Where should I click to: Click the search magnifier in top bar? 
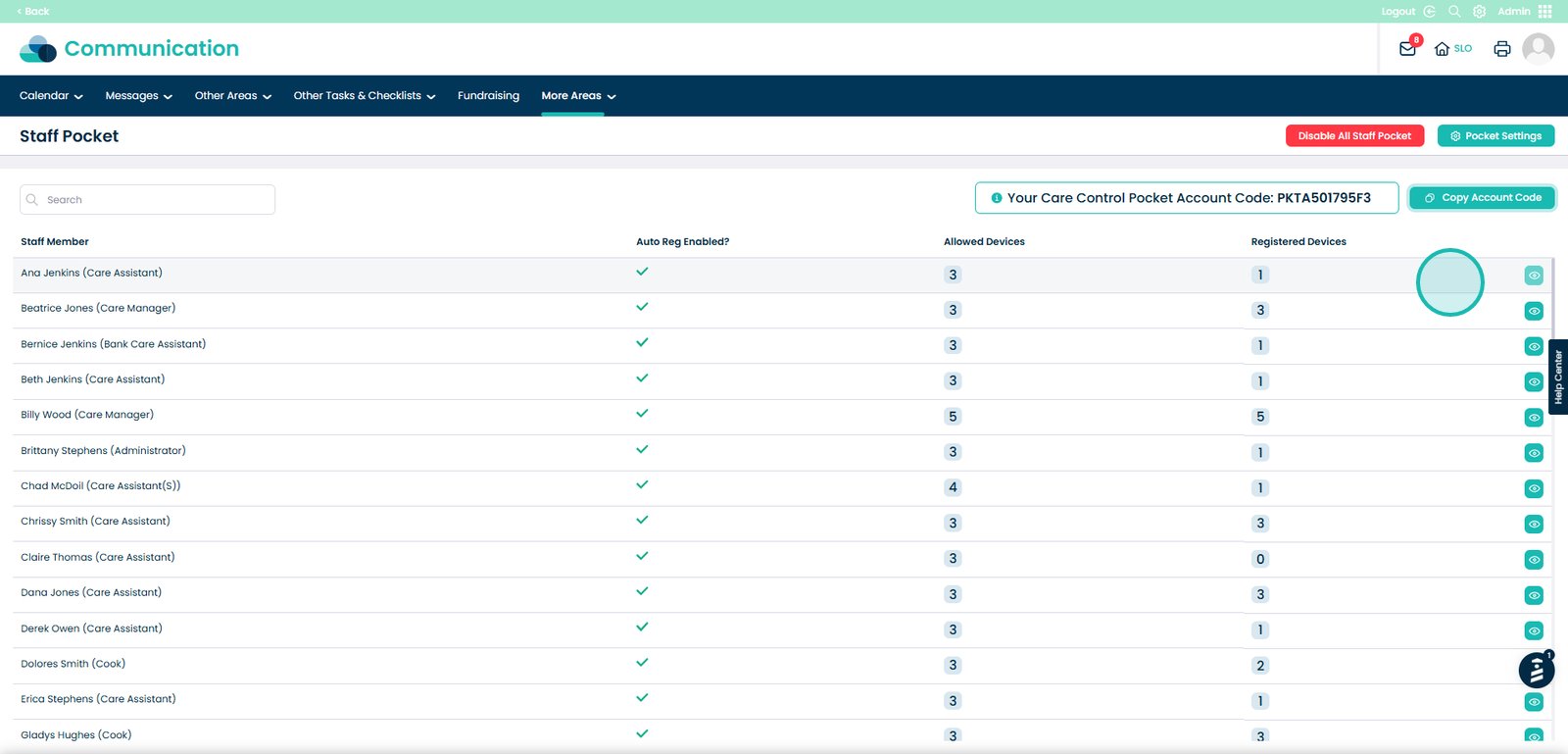(1454, 12)
